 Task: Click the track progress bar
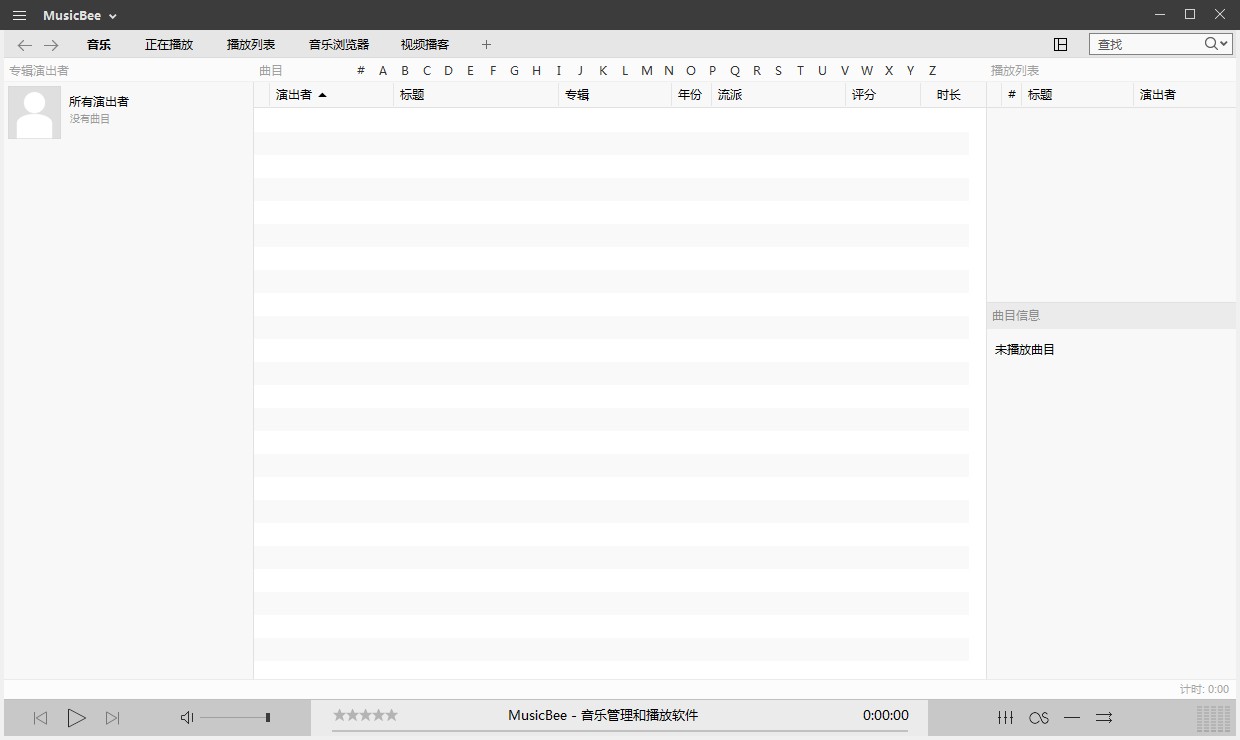click(620, 731)
